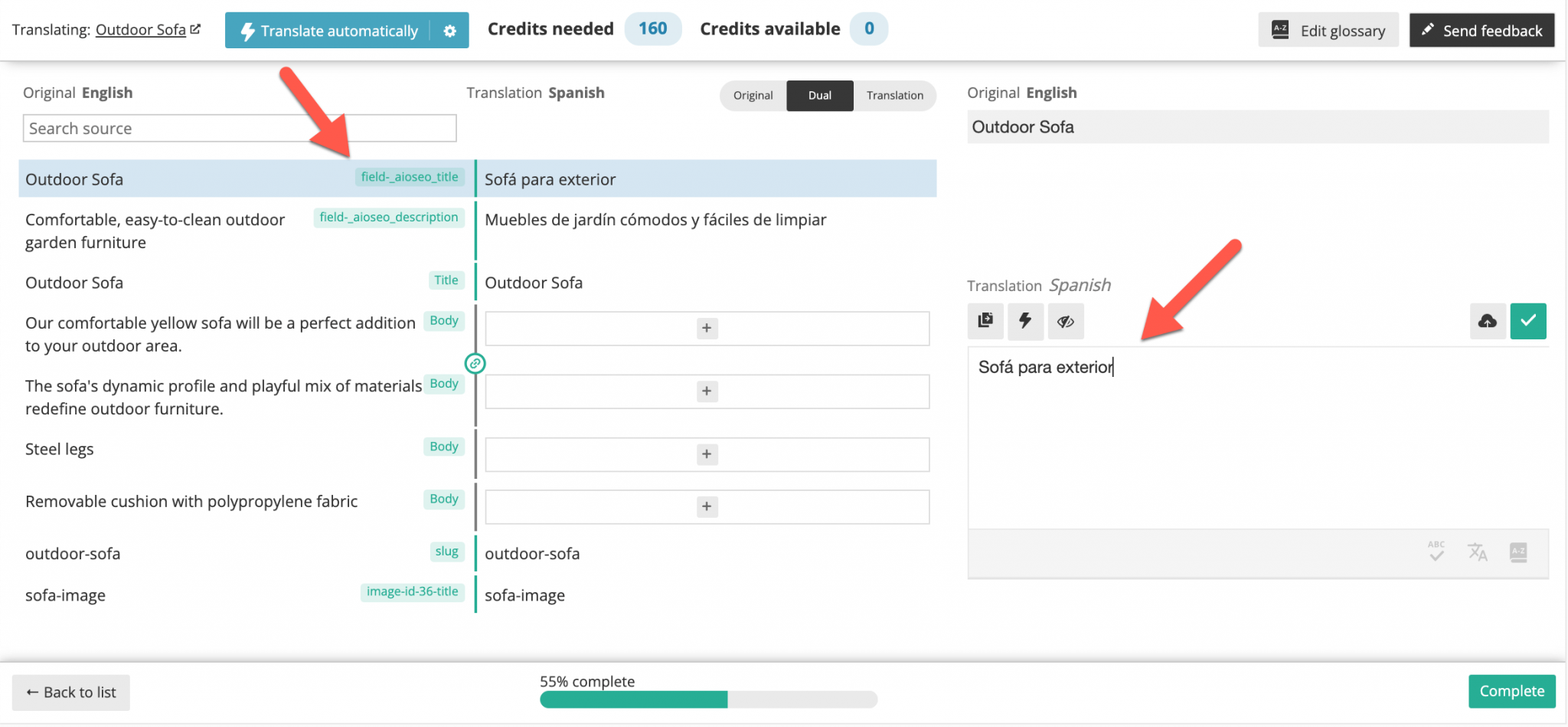Click the 55% complete progress bar

point(708,699)
